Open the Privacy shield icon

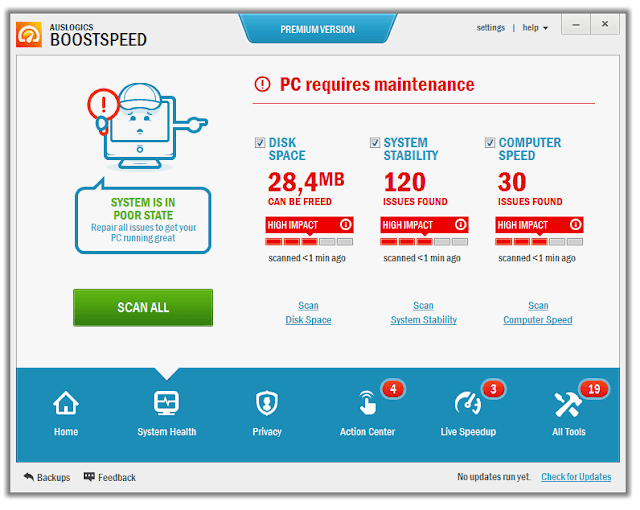(x=267, y=403)
